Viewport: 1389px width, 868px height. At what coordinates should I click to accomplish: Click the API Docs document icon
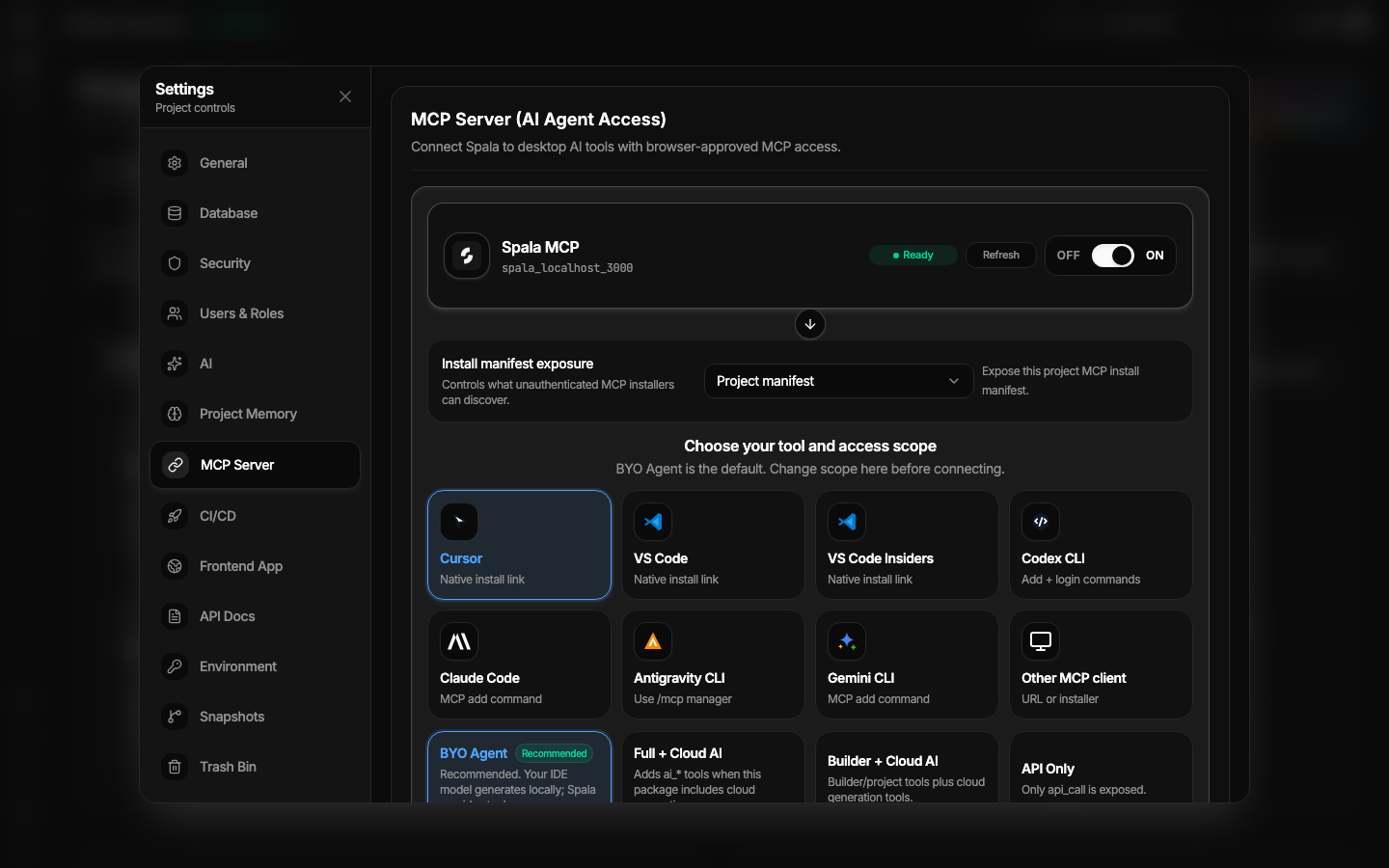(175, 616)
